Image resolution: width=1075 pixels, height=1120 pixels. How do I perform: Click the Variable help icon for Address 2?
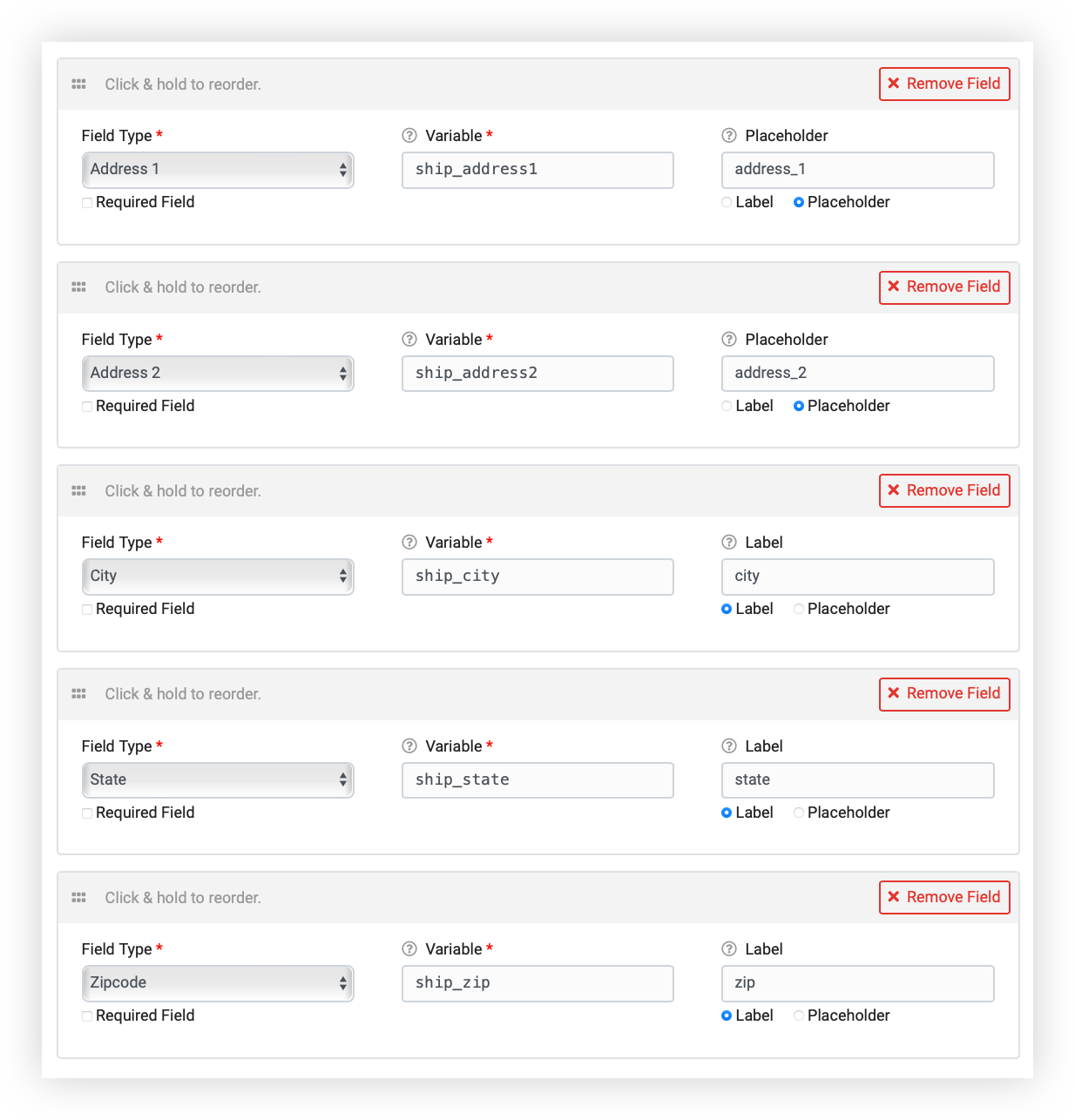point(409,340)
